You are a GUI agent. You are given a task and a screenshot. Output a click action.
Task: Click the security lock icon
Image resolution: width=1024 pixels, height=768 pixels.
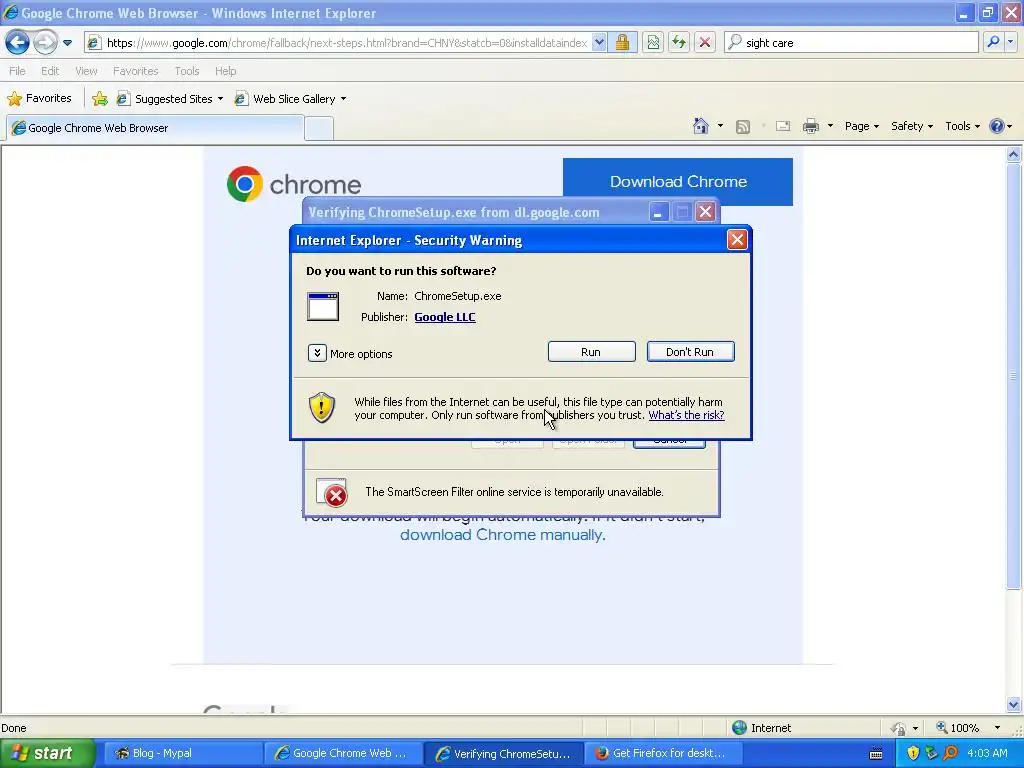click(x=622, y=43)
